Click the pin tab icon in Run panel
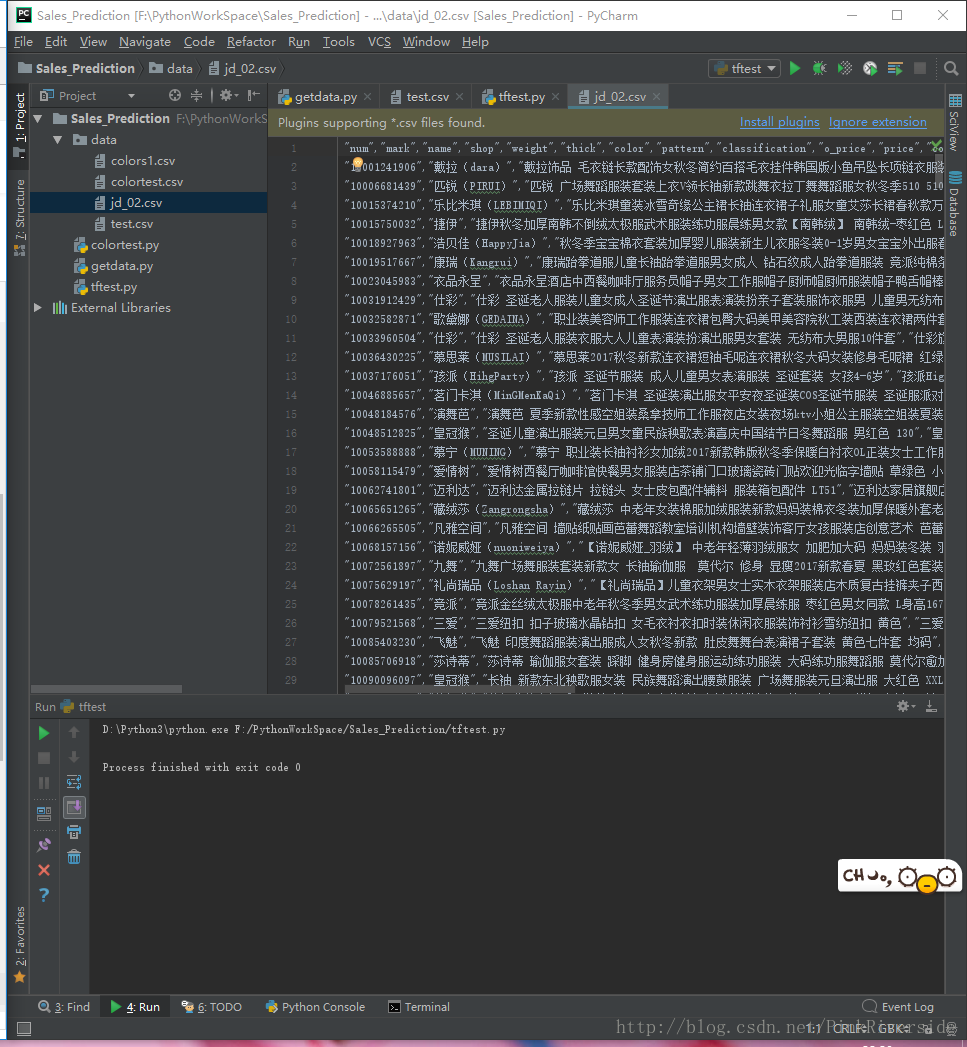Image resolution: width=967 pixels, height=1047 pixels. coord(44,845)
